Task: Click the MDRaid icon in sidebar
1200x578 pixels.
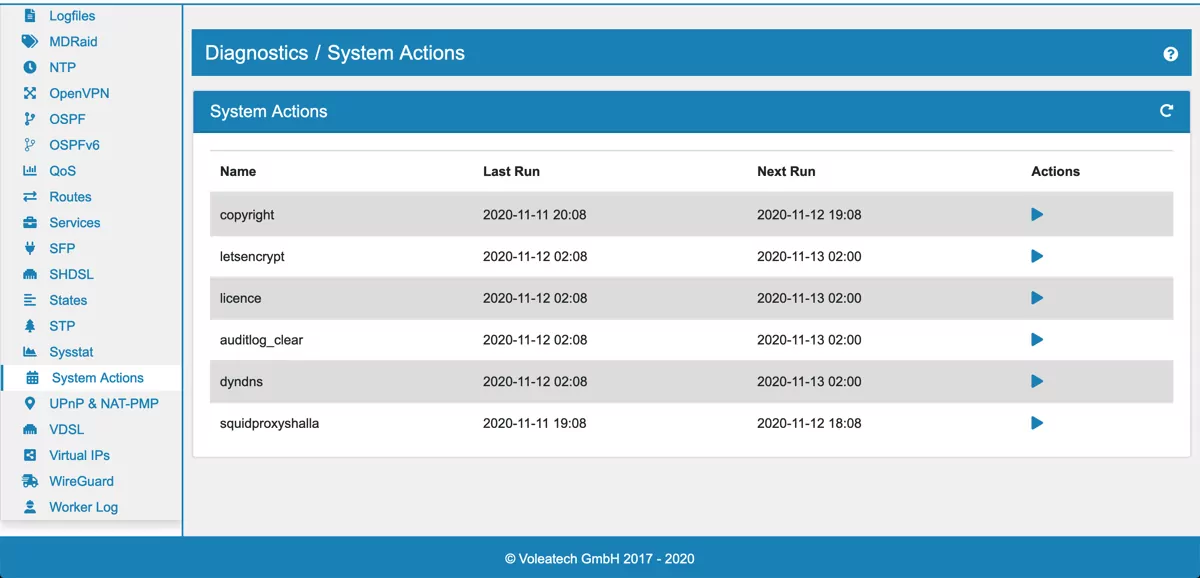Action: 29,41
